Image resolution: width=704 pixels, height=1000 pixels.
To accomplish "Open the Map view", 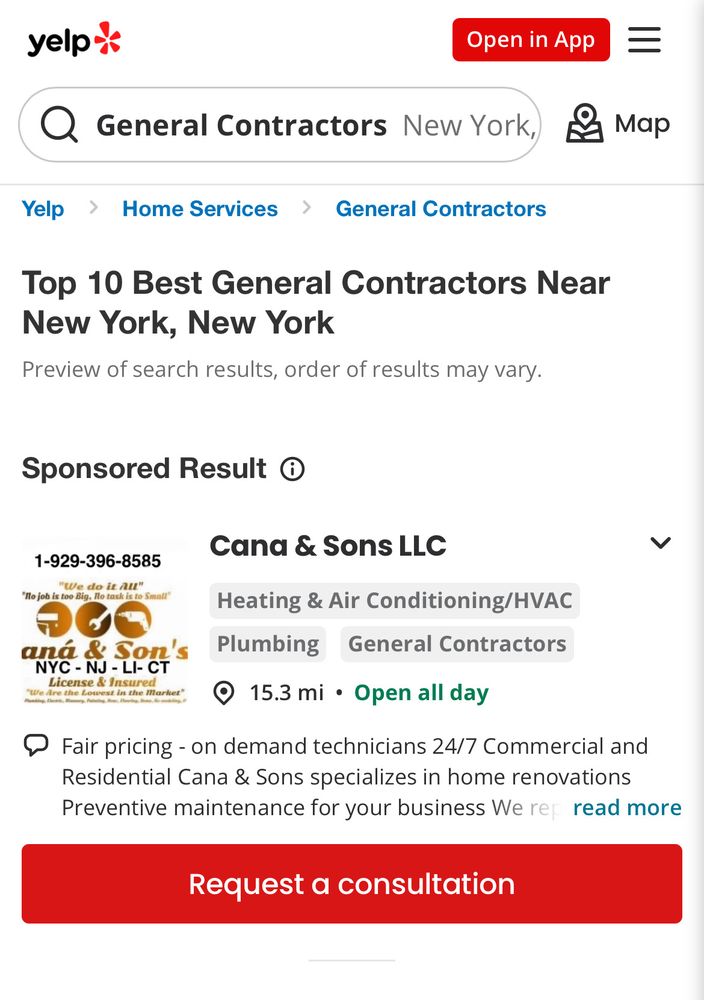I will click(x=618, y=124).
